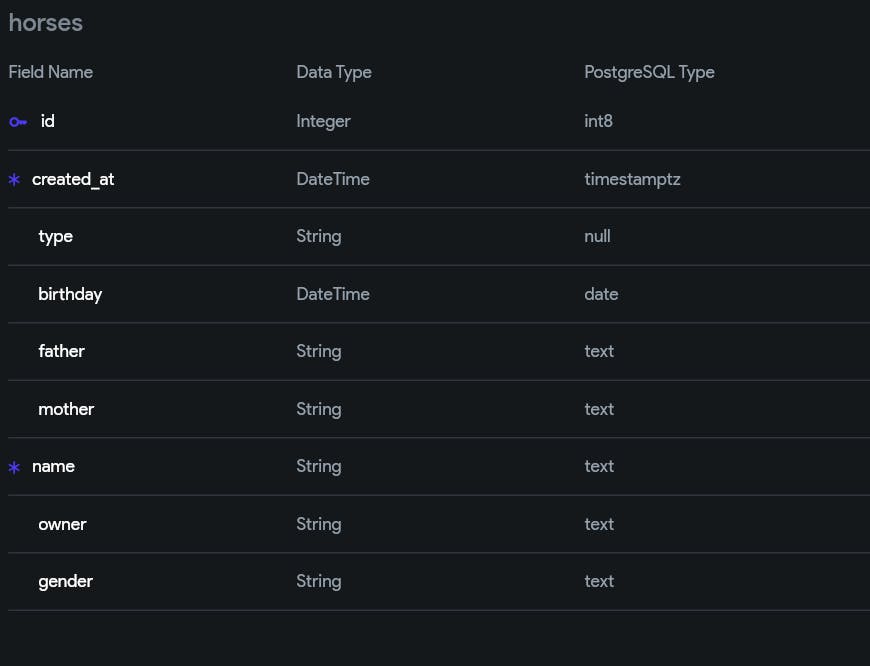
Task: Select the horses table title
Action: click(x=46, y=23)
